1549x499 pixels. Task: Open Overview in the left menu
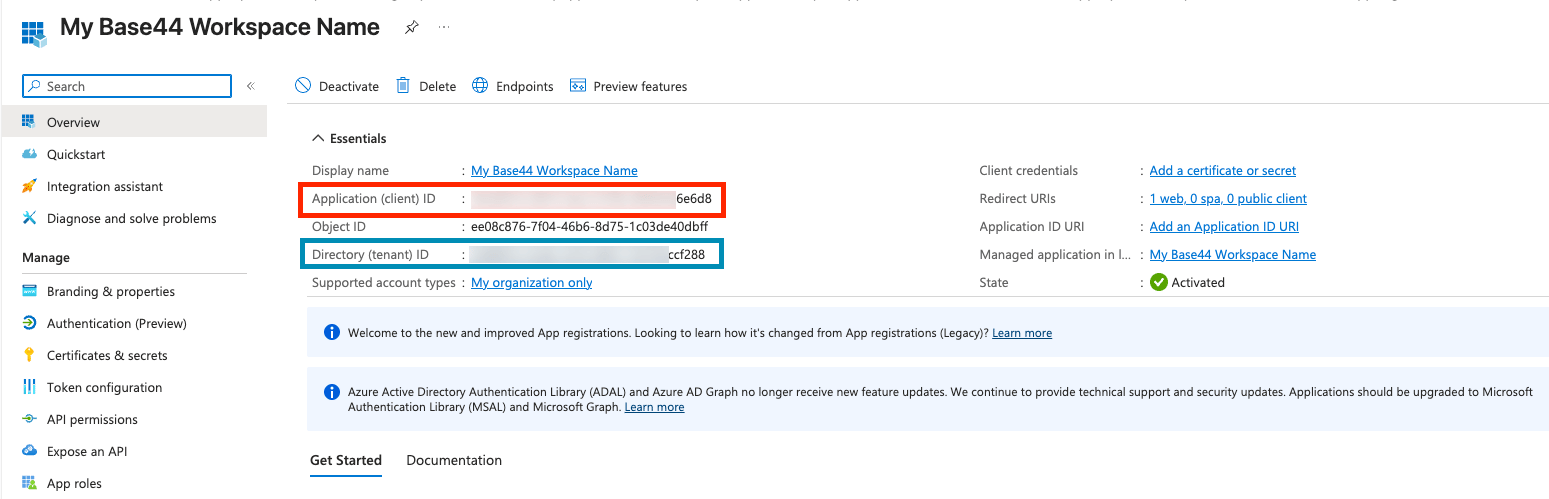pos(133,122)
